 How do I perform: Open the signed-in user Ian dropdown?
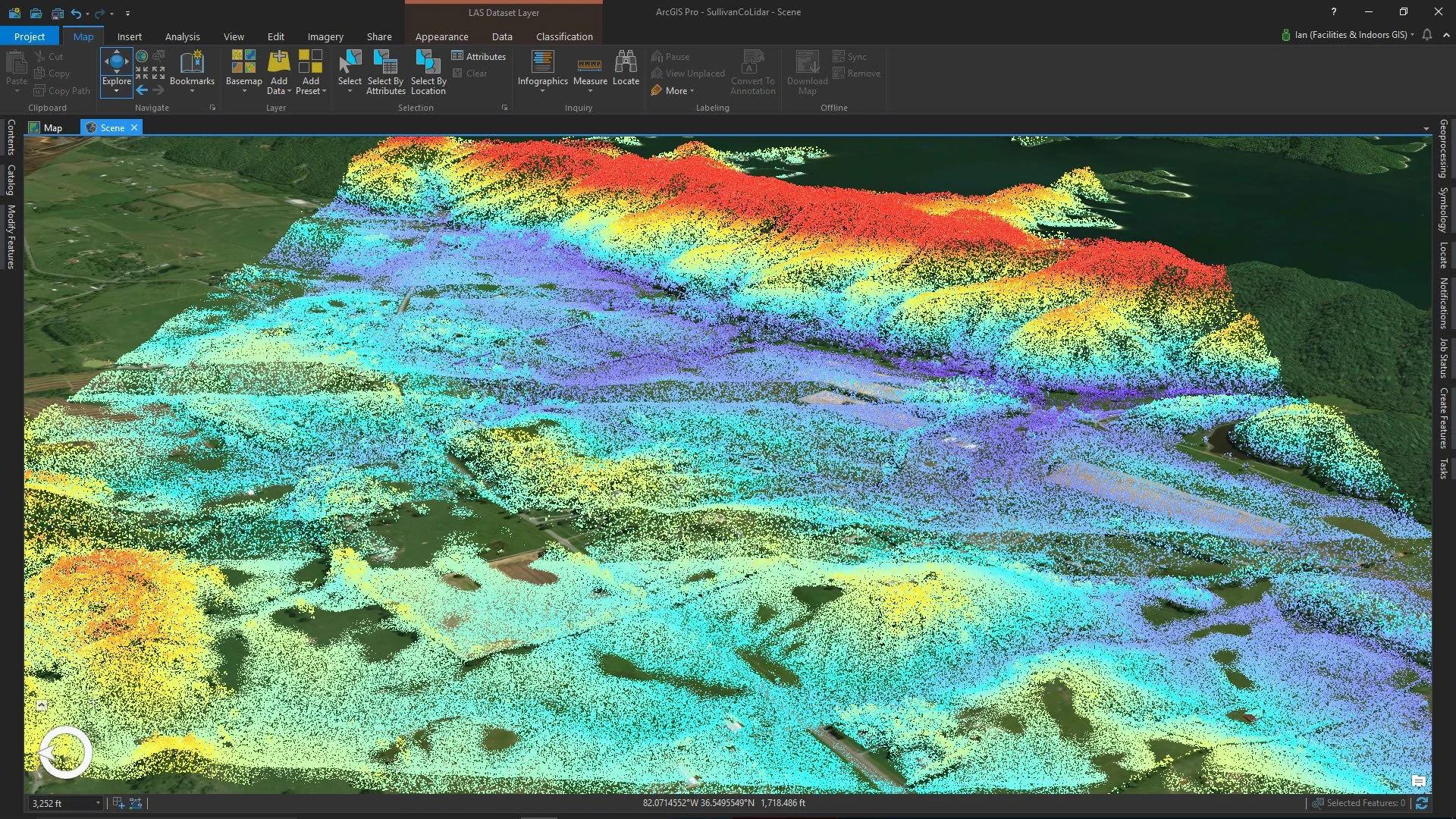[x=1348, y=35]
